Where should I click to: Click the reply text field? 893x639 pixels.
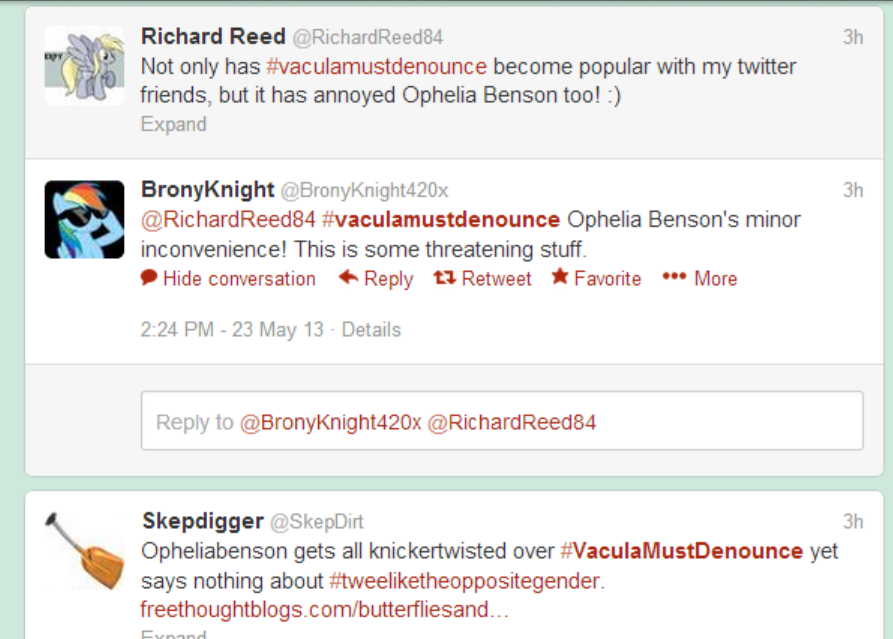point(502,421)
